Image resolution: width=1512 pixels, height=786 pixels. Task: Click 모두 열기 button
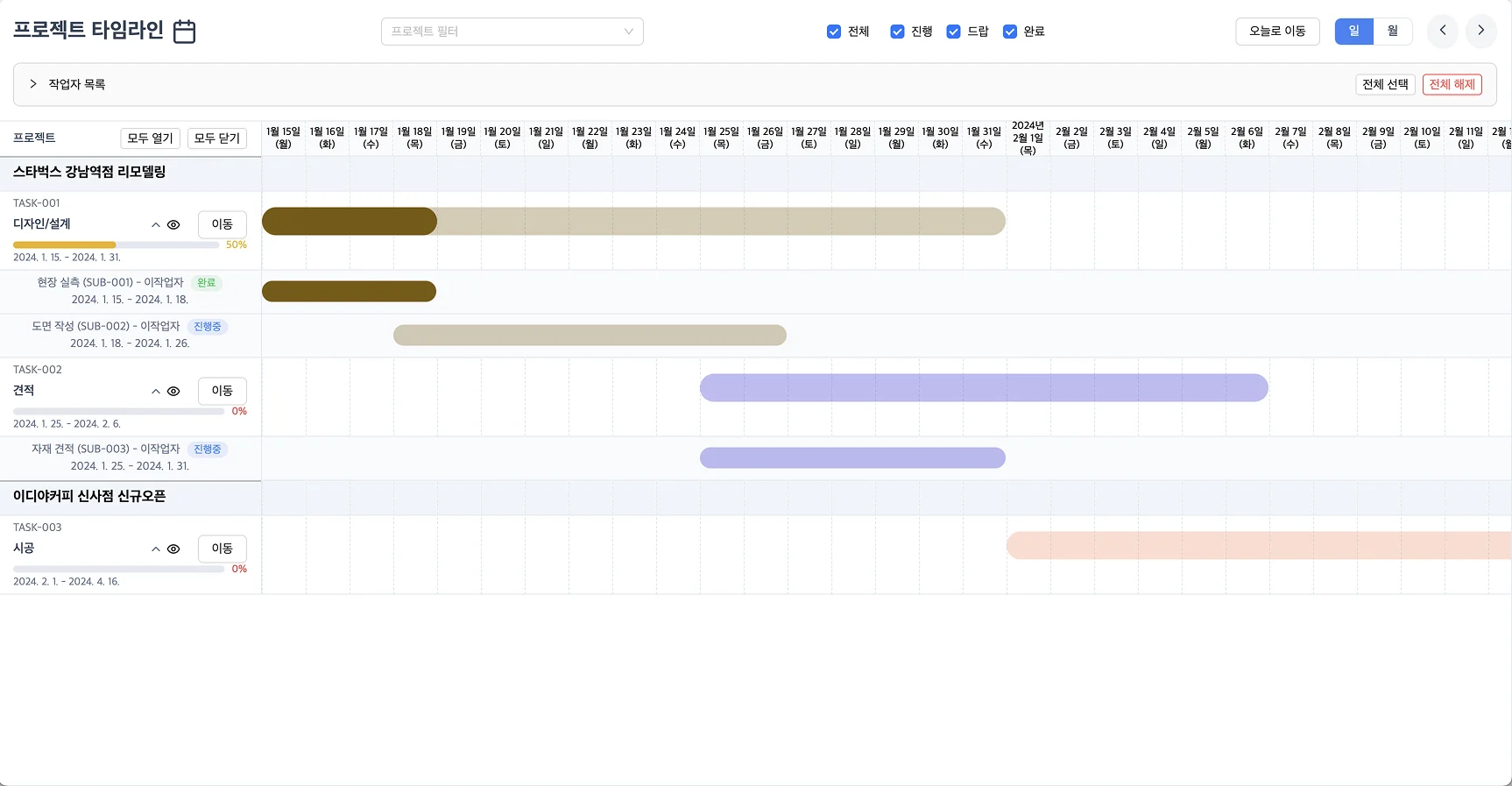(151, 138)
